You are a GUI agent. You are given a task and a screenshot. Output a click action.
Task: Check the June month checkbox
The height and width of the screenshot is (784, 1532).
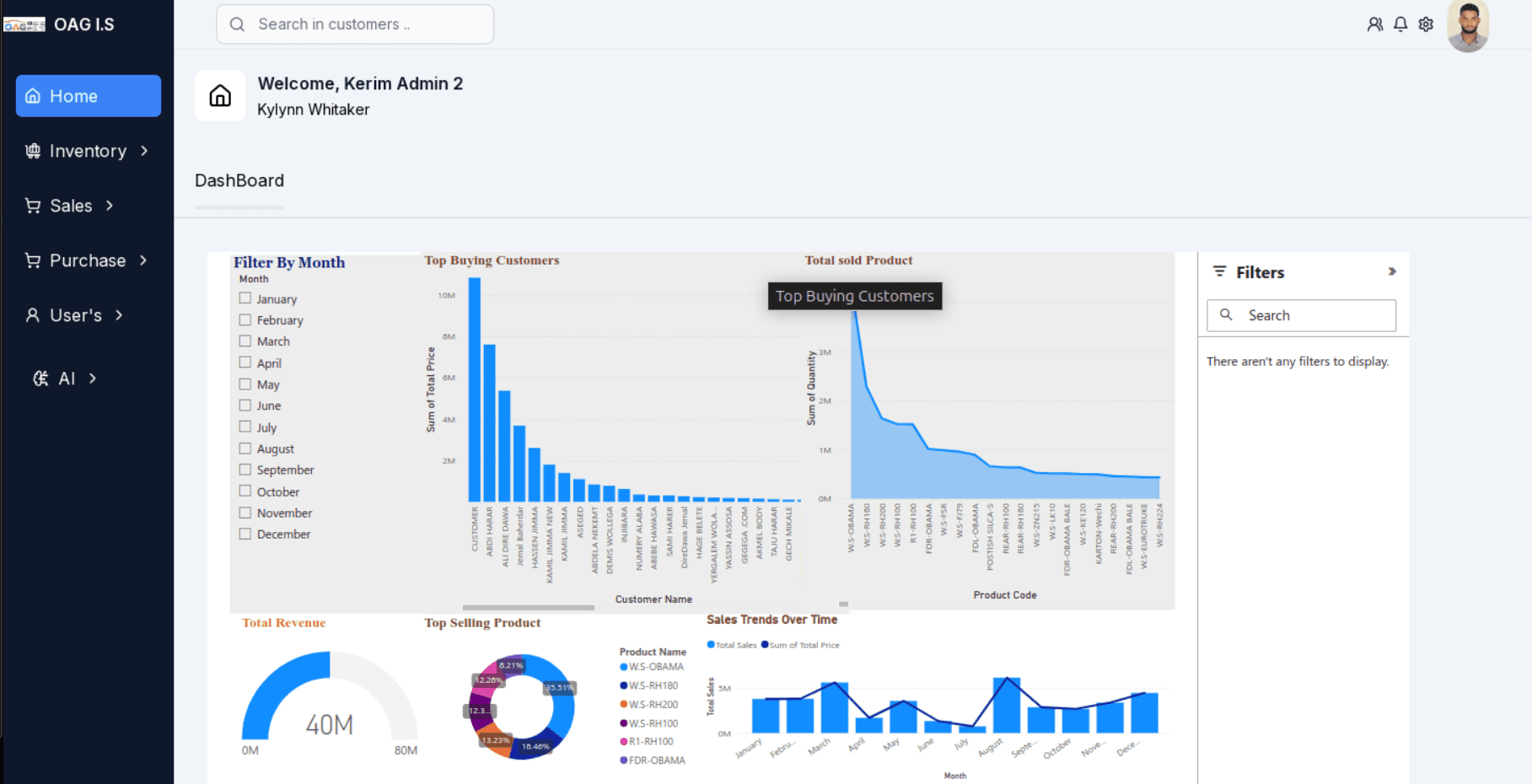(x=245, y=405)
